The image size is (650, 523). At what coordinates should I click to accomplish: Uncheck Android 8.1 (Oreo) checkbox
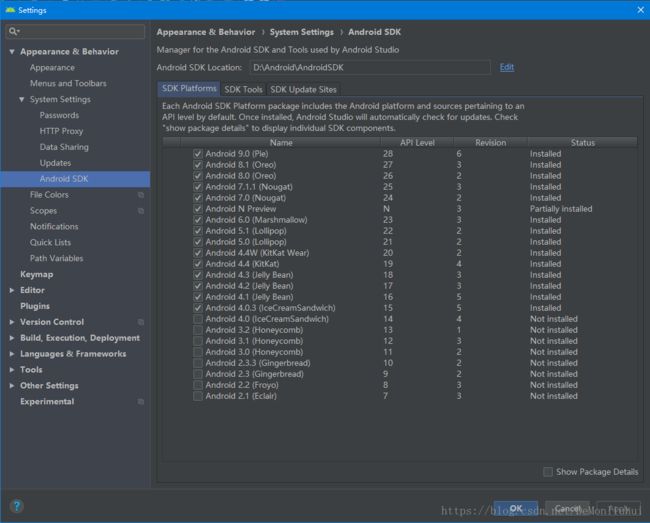[198, 165]
